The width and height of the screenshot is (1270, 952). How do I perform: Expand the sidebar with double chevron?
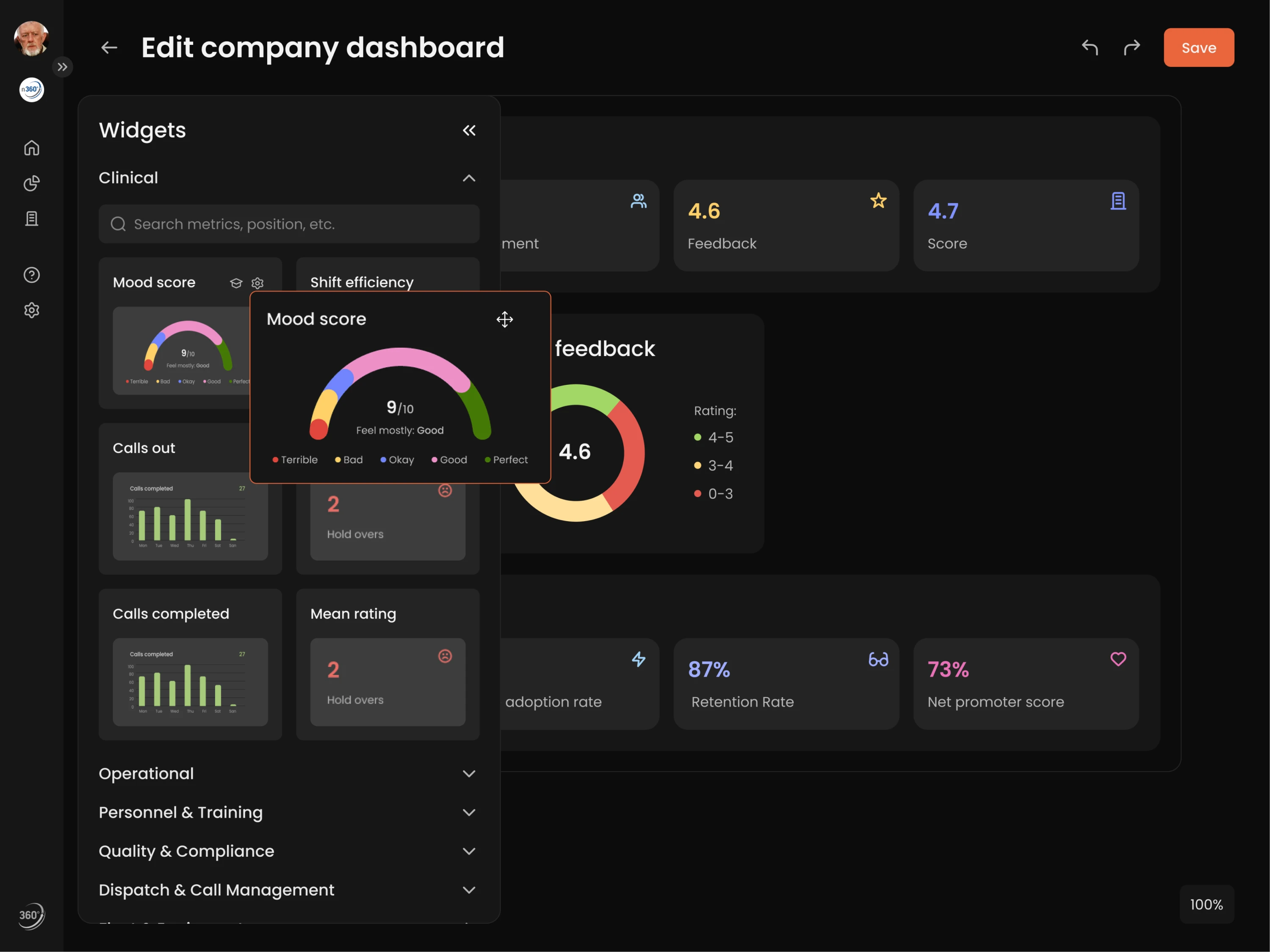[63, 67]
